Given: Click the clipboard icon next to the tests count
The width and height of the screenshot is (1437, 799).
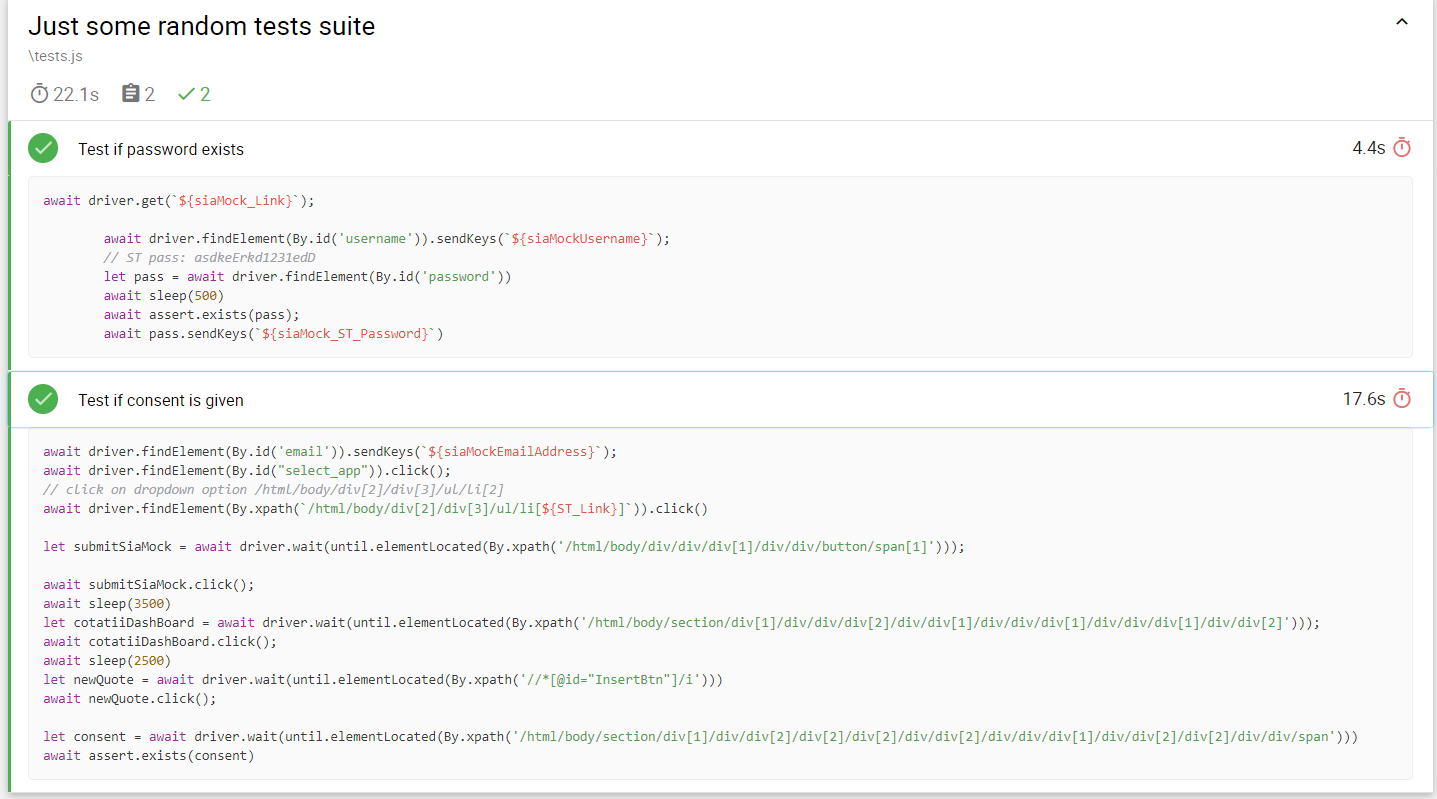Looking at the screenshot, I should (132, 93).
